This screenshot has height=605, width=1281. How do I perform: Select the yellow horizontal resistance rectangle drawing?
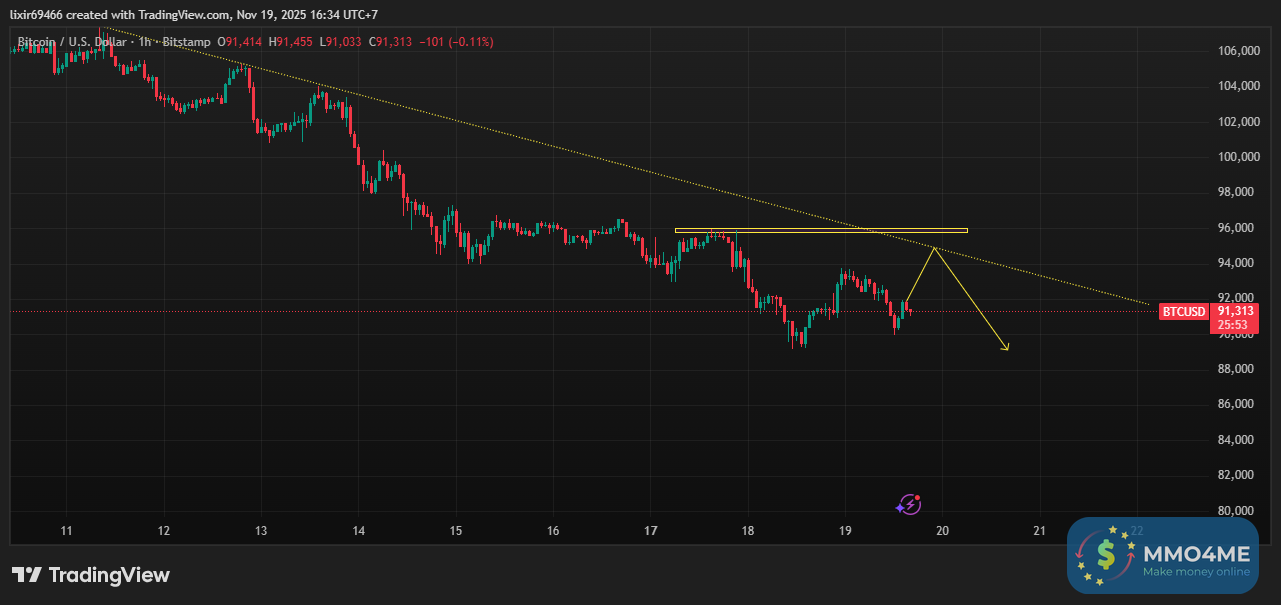click(821, 231)
